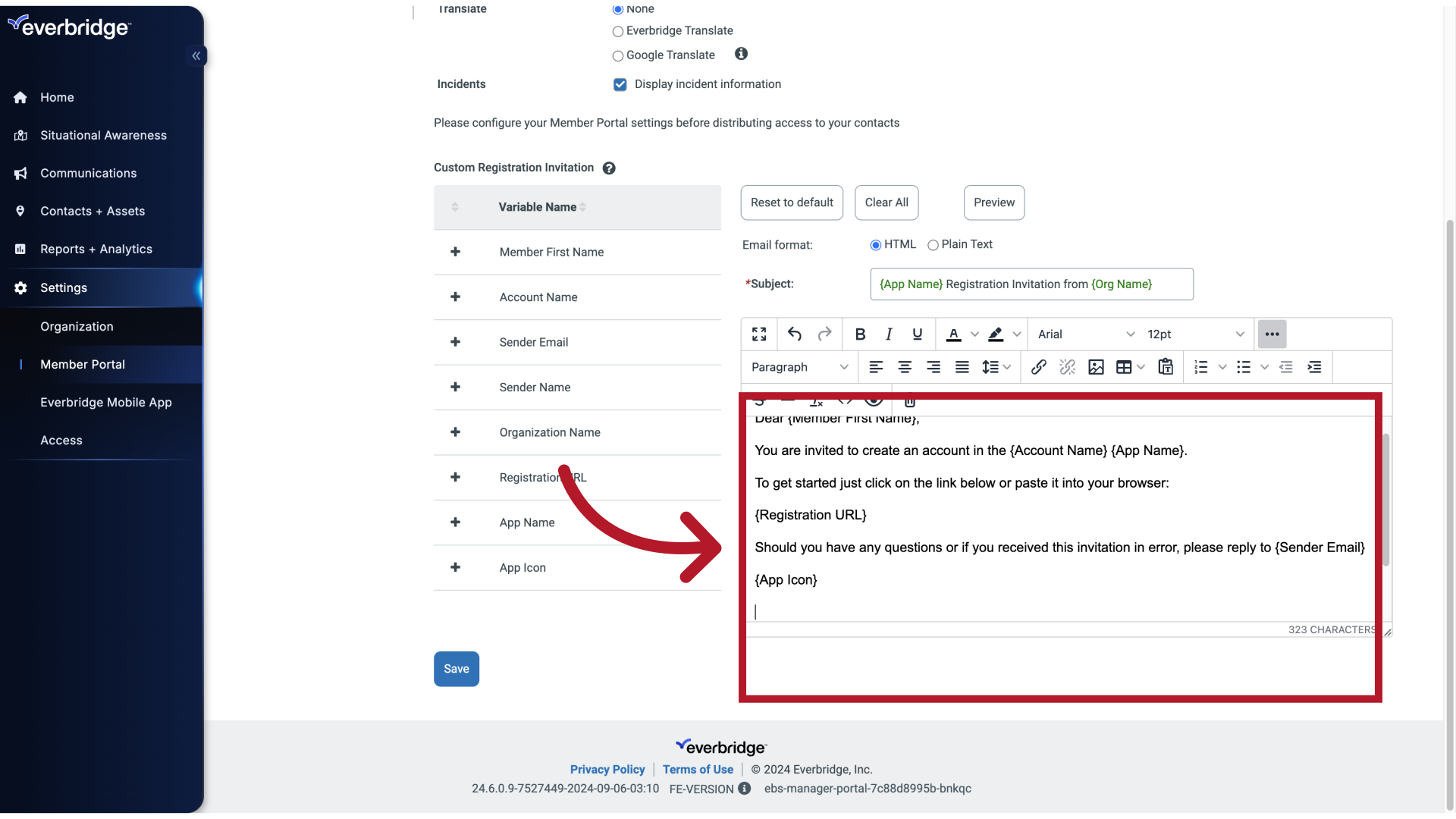Select None translate radio button
Screen dimensions: 1456x819
(x=618, y=9)
